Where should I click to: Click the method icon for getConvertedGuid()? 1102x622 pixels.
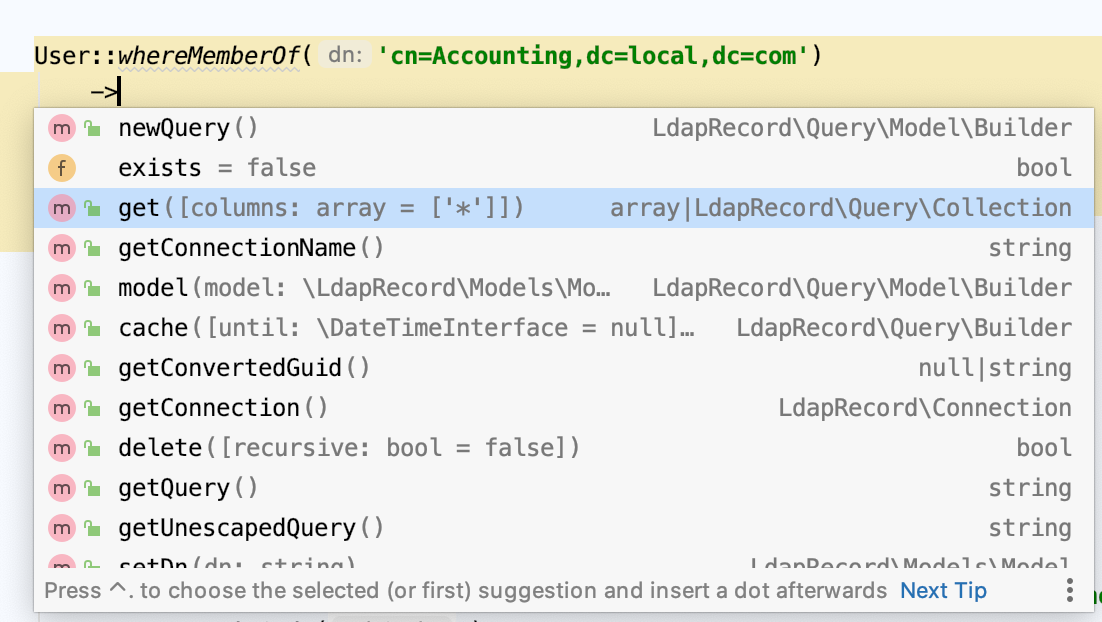(63, 367)
